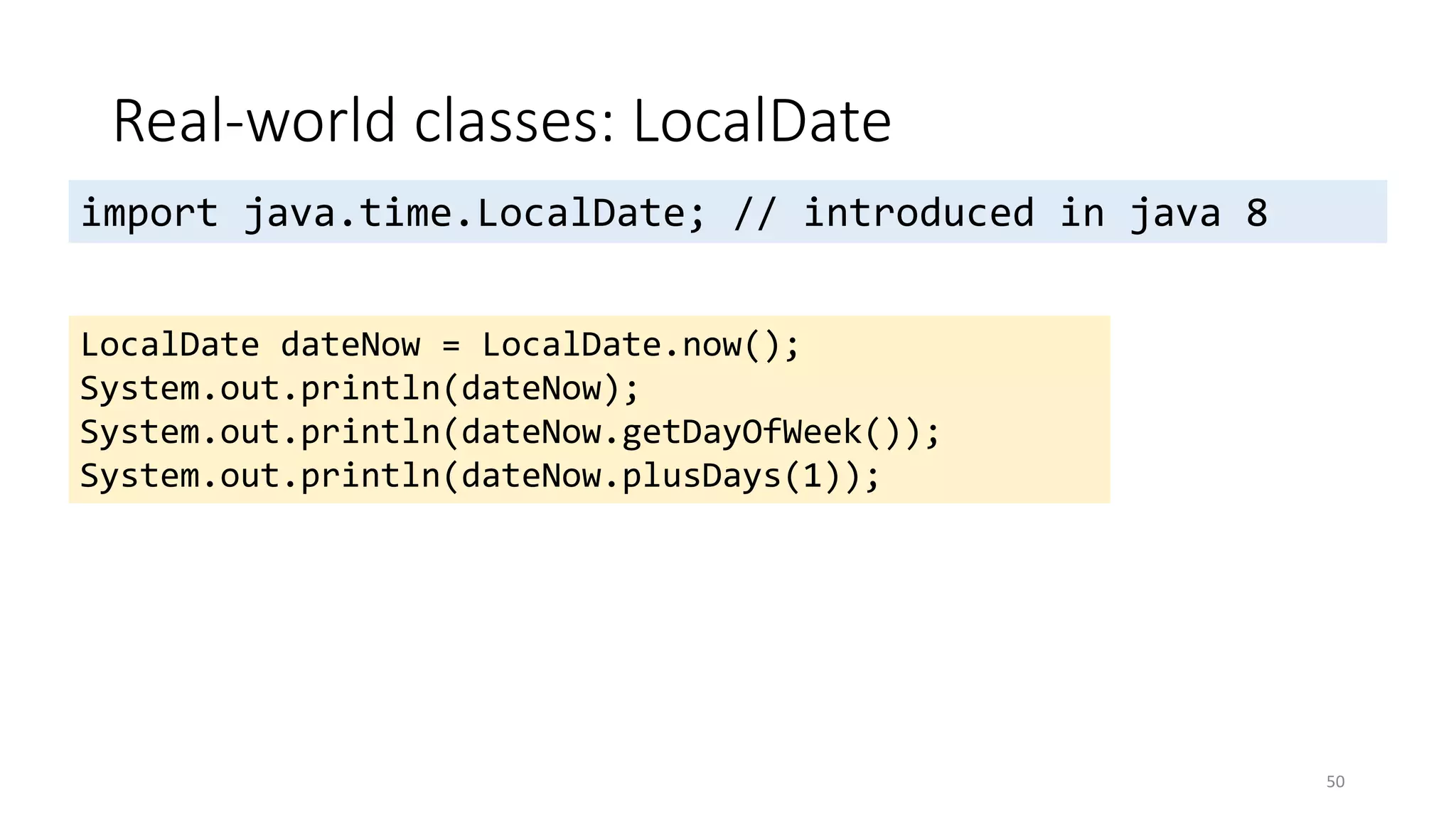This screenshot has height=819, width=1456.
Task: Click the slide title 'Real-world classes: LocalDate'
Action: point(502,121)
